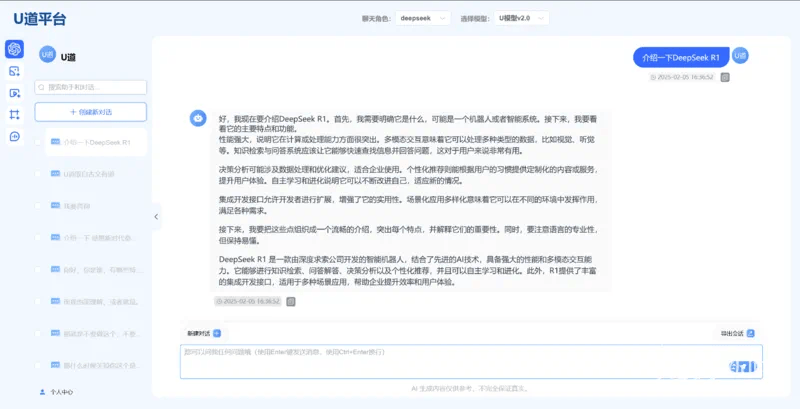Open the conversation starting 那什么ai模型
Image resolution: width=800 pixels, height=409 pixels.
point(96,366)
